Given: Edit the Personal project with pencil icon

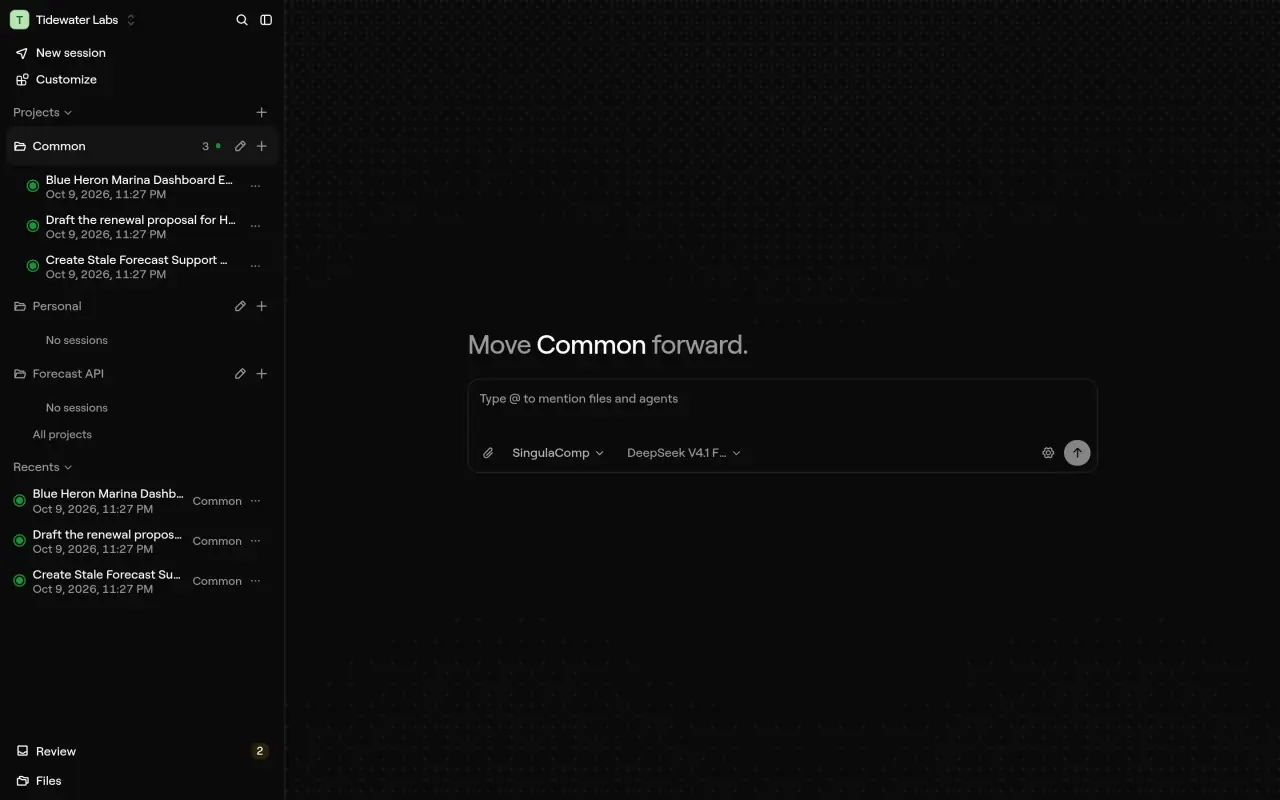Looking at the screenshot, I should [x=240, y=306].
